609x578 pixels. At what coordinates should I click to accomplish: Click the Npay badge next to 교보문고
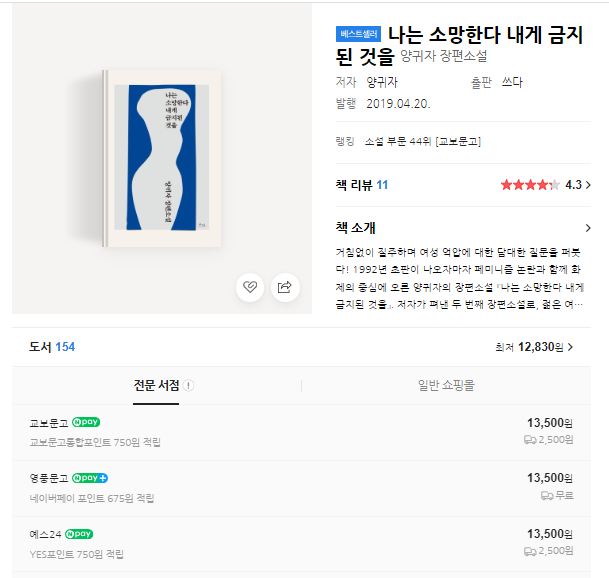86,422
